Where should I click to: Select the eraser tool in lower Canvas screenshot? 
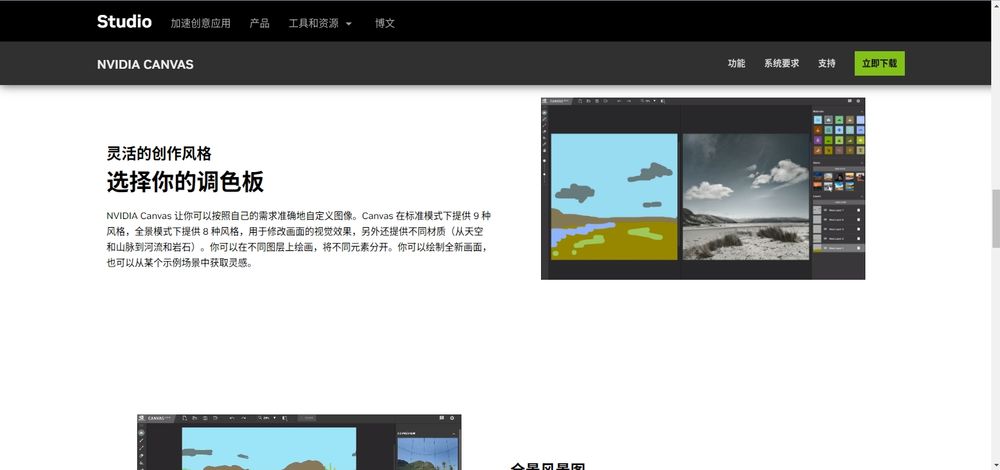pyautogui.click(x=142, y=456)
